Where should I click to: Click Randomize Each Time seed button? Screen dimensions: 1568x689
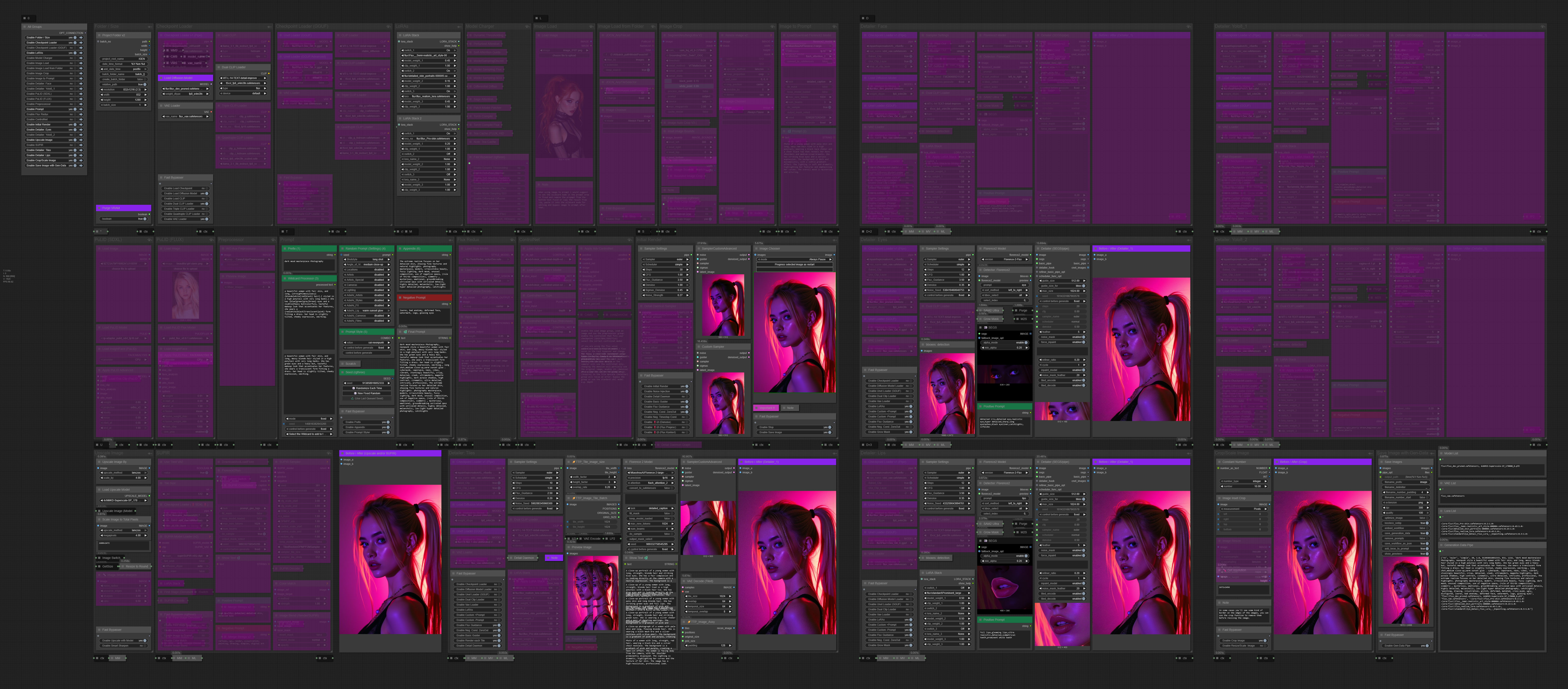pyautogui.click(x=367, y=388)
